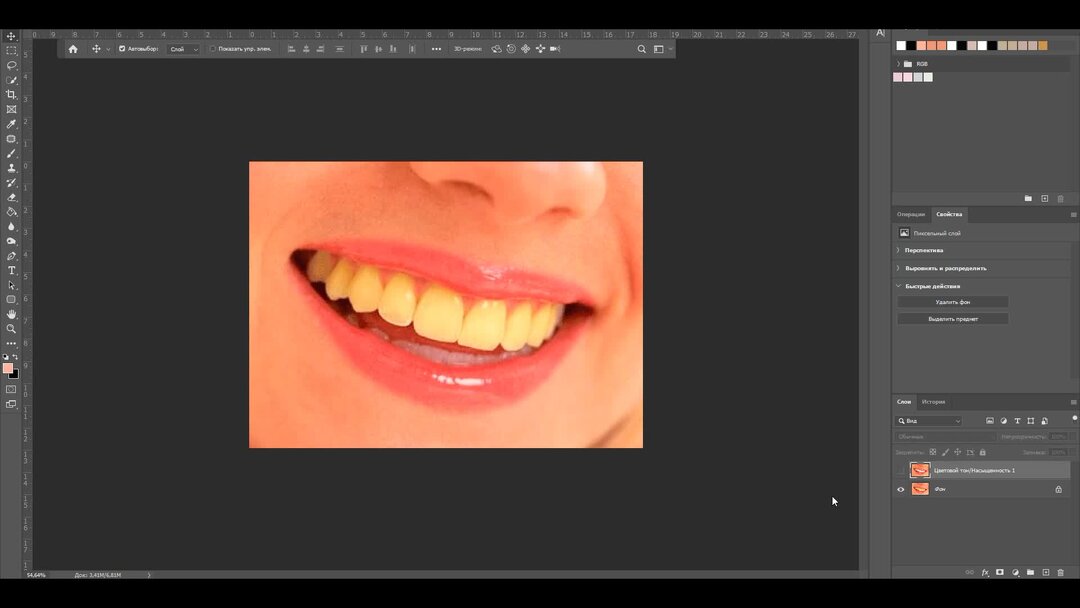The image size is (1080, 608).
Task: Hide the Фон layer with the eye icon
Action: (x=901, y=490)
